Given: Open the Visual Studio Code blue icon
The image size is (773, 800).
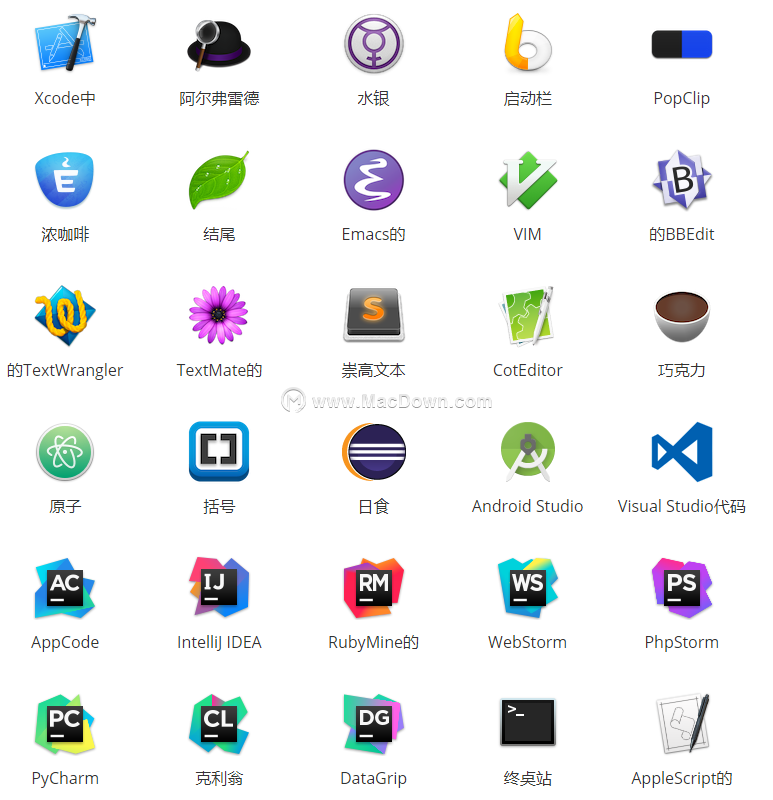Looking at the screenshot, I should coord(682,452).
